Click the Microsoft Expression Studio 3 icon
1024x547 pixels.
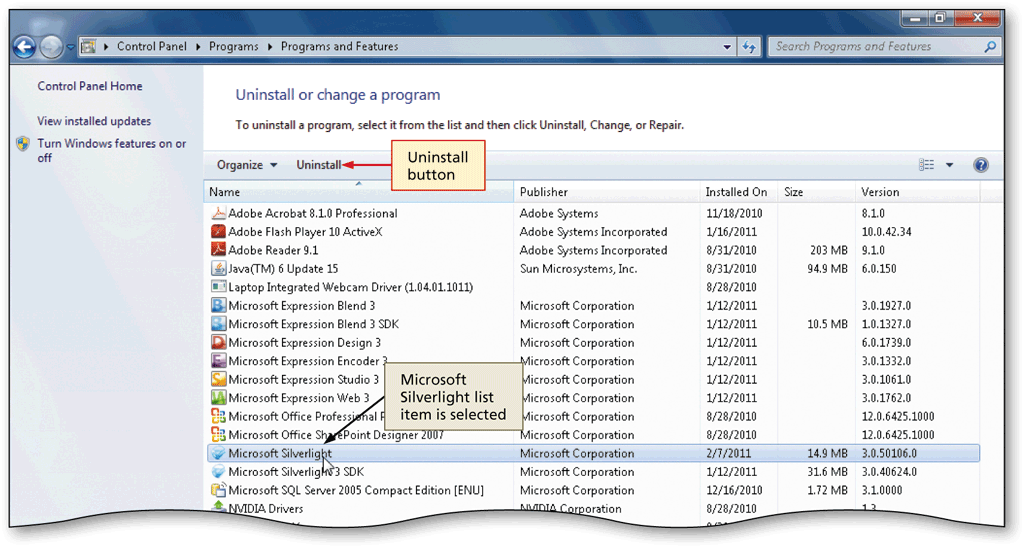click(x=218, y=379)
